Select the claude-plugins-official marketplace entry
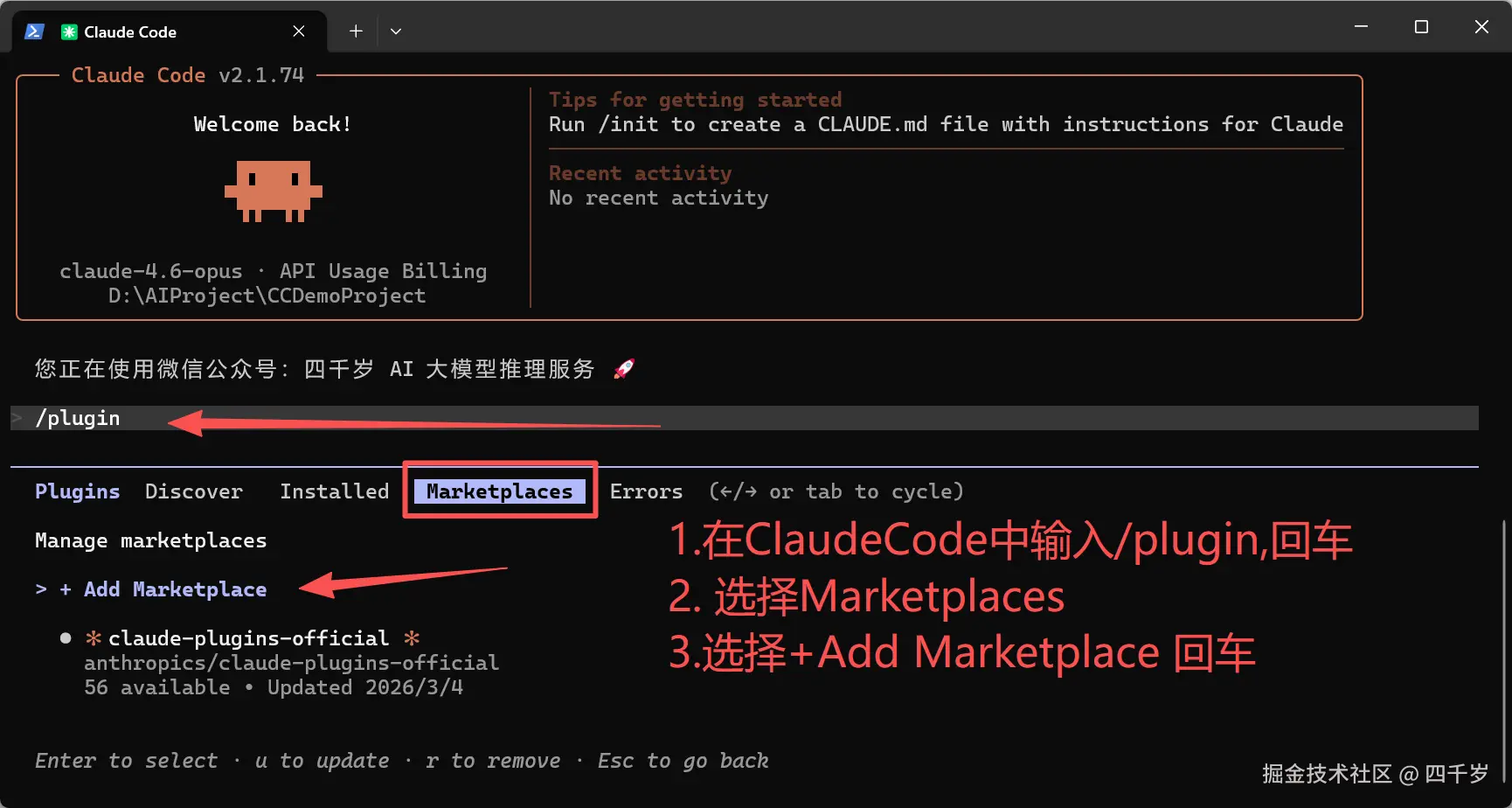1512x808 pixels. pos(248,638)
